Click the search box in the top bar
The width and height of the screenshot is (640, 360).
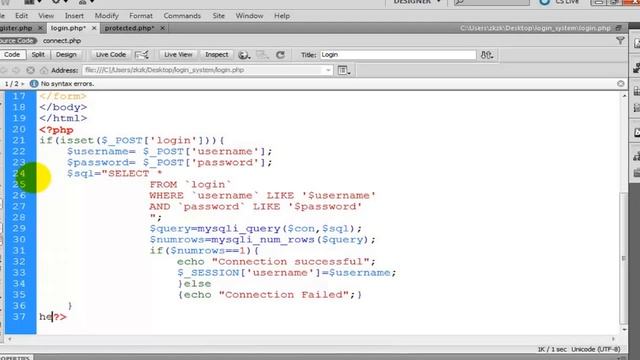click(x=491, y=2)
